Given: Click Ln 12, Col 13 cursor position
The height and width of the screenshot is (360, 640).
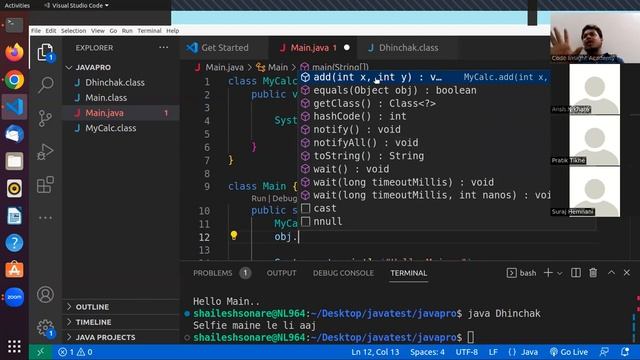Looking at the screenshot, I should tap(375, 352).
